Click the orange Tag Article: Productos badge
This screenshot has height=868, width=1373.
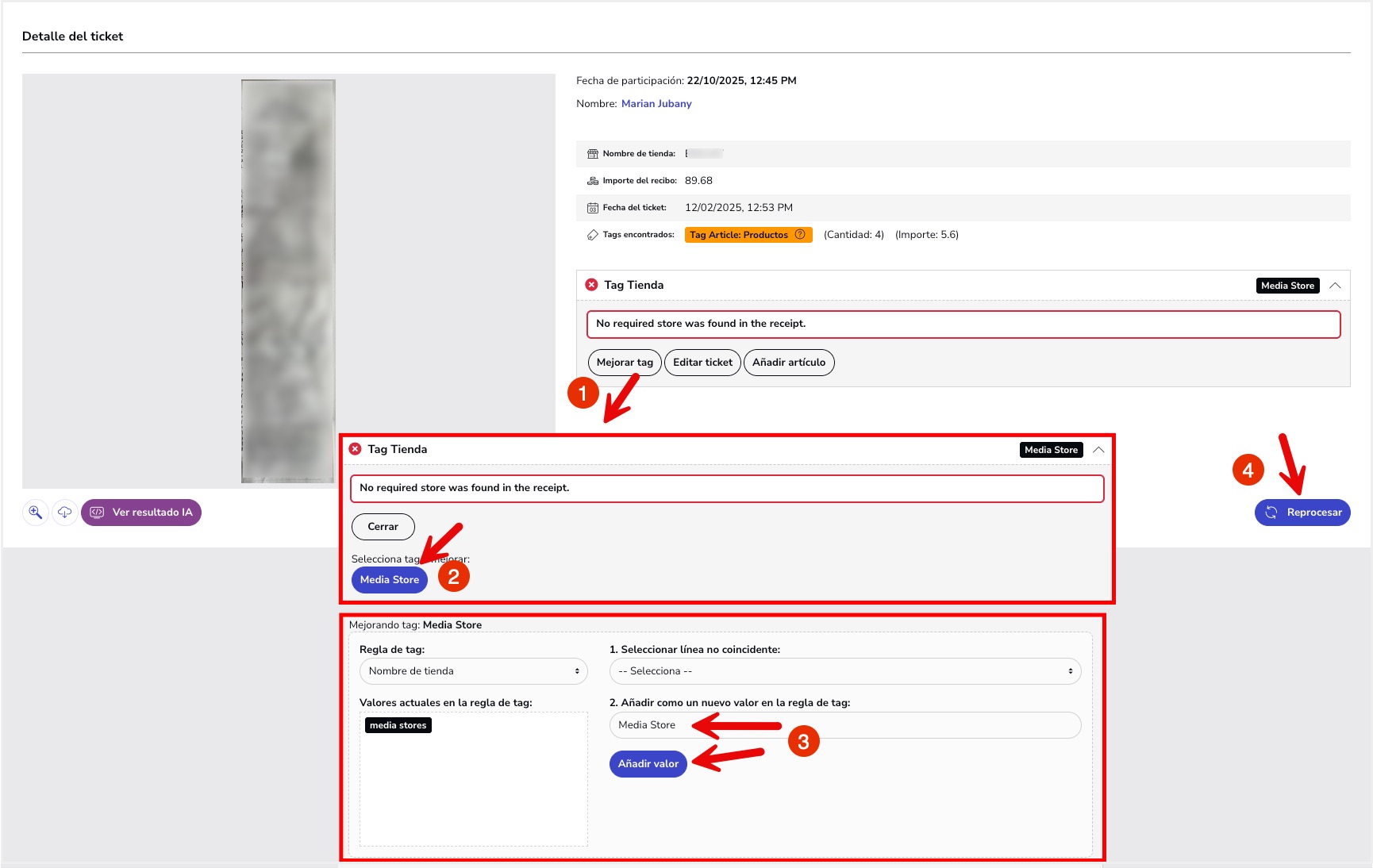click(738, 235)
